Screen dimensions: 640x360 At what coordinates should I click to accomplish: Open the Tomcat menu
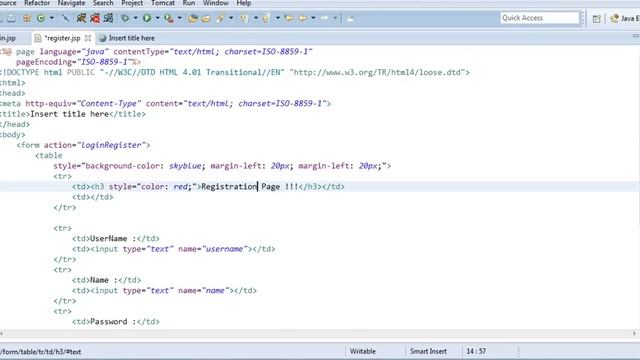(163, 3)
